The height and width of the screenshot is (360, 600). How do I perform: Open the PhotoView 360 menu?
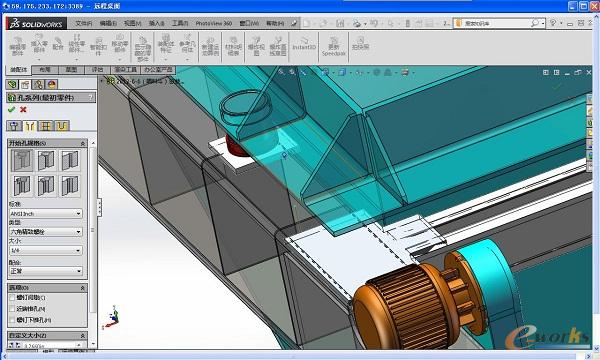click(214, 23)
